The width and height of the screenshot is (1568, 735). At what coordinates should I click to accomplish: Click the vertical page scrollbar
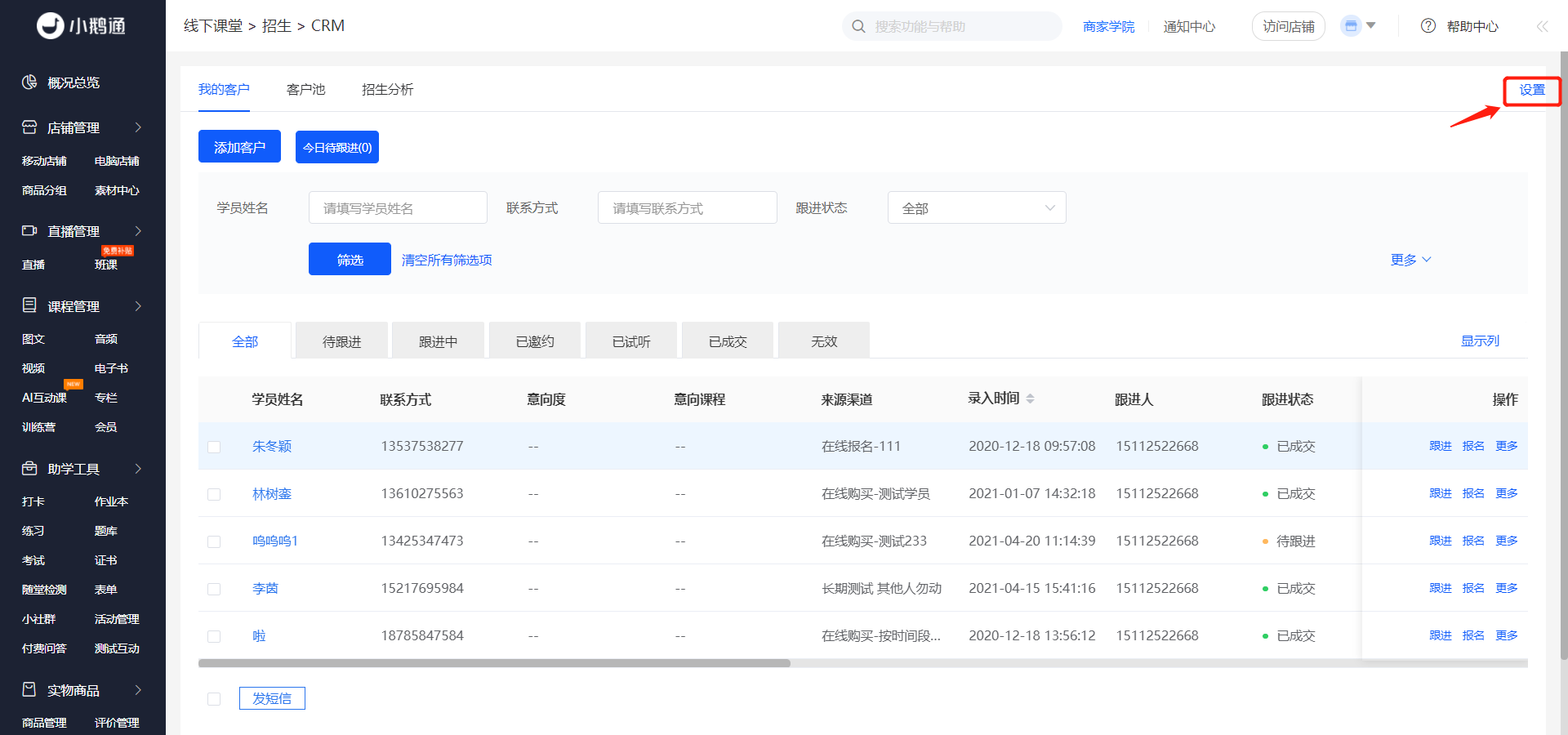1564,355
